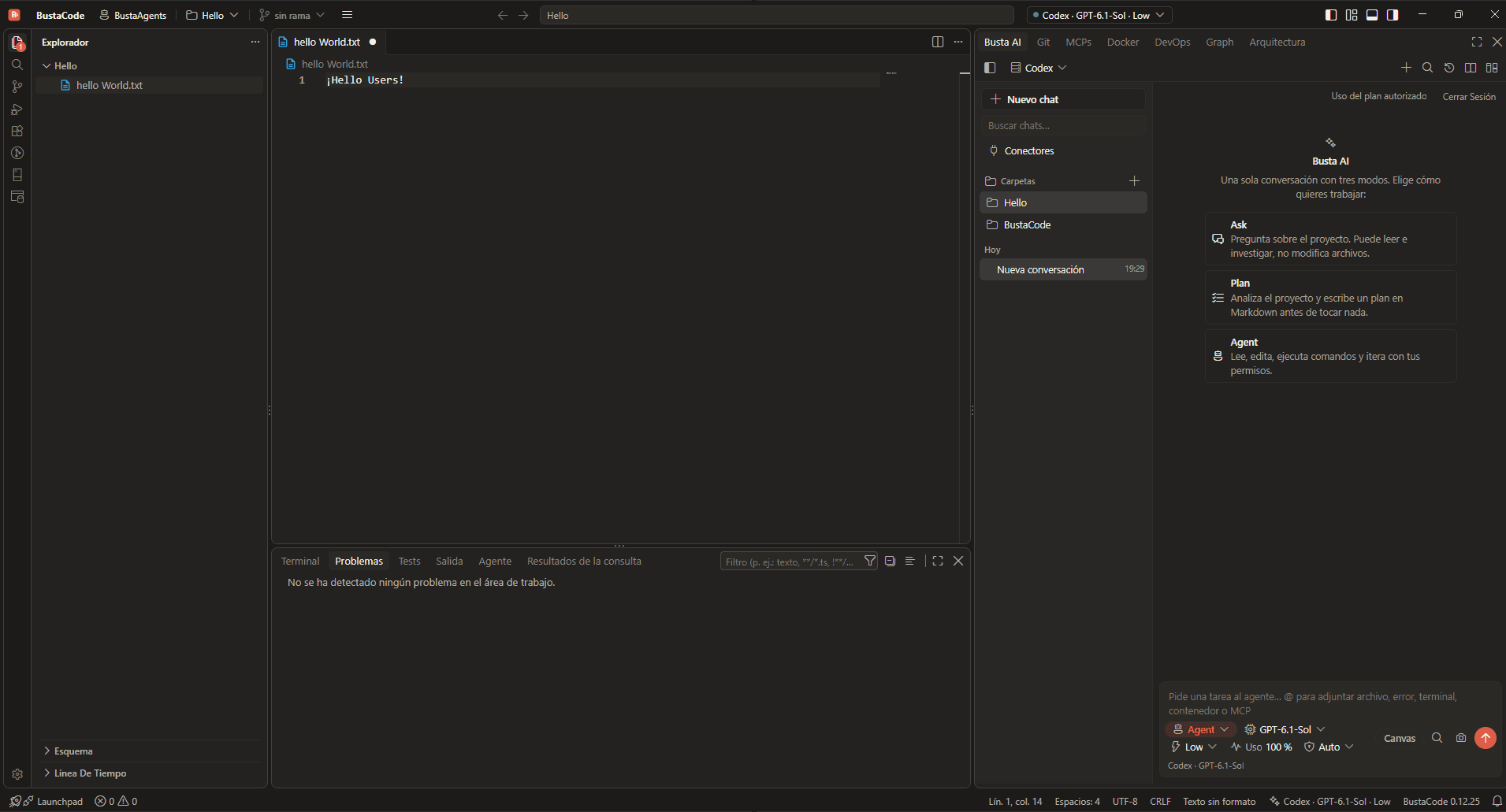The image size is (1506, 812).
Task: Split the editor to the right
Action: point(938,42)
